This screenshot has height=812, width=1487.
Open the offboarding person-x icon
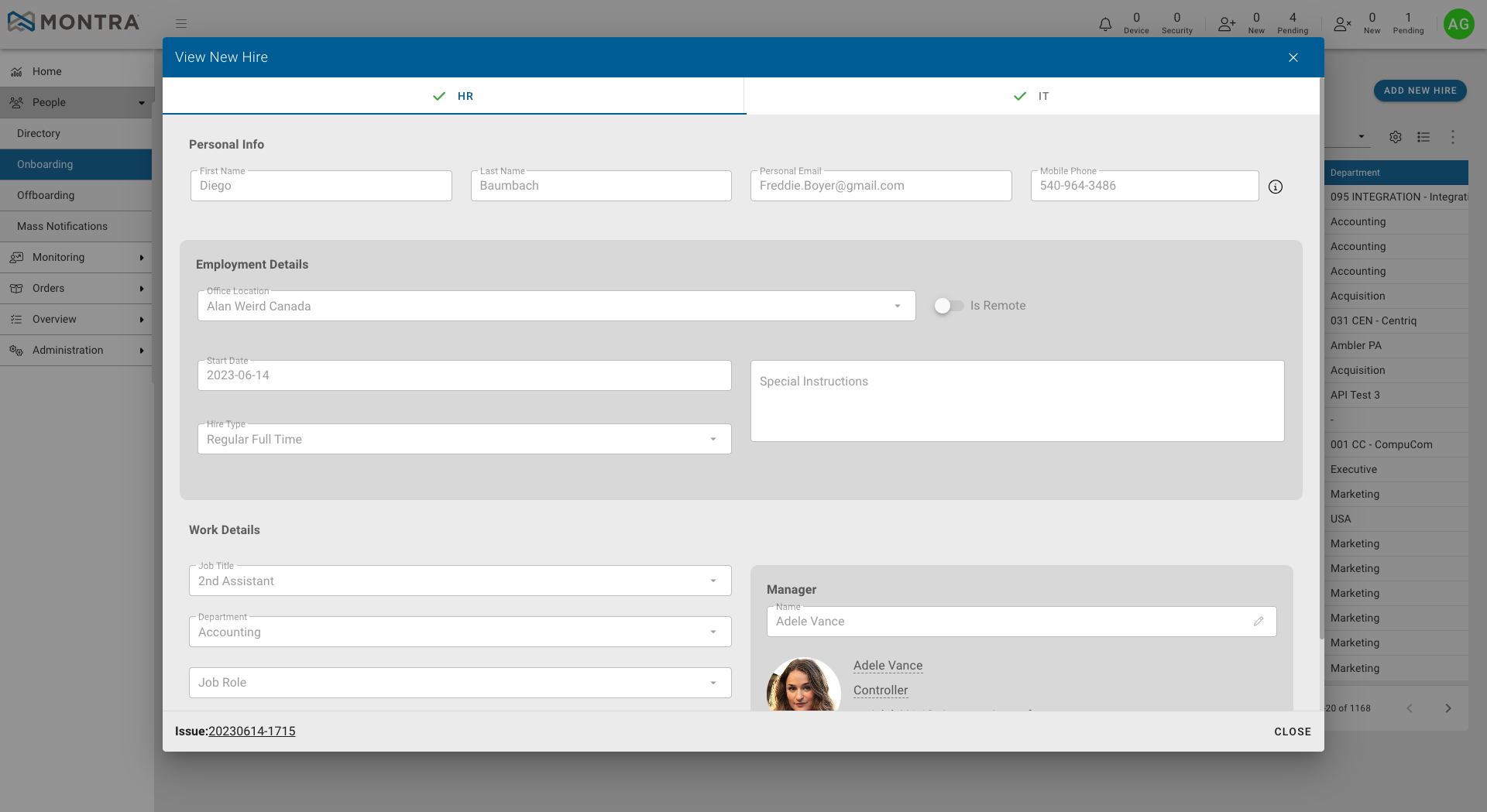[x=1342, y=24]
